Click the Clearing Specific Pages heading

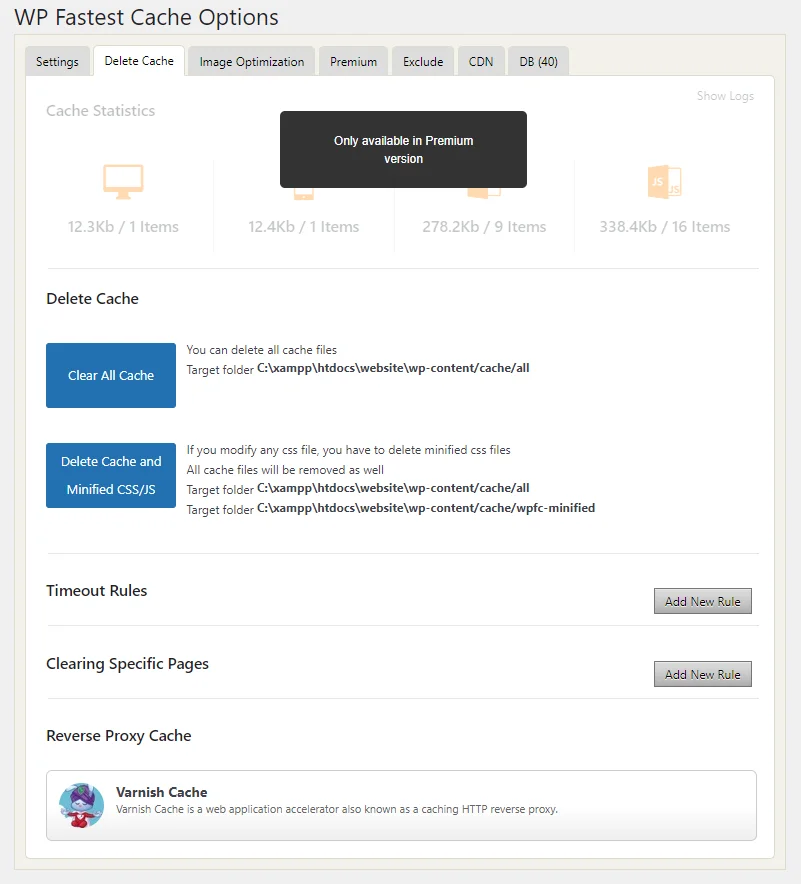click(127, 664)
